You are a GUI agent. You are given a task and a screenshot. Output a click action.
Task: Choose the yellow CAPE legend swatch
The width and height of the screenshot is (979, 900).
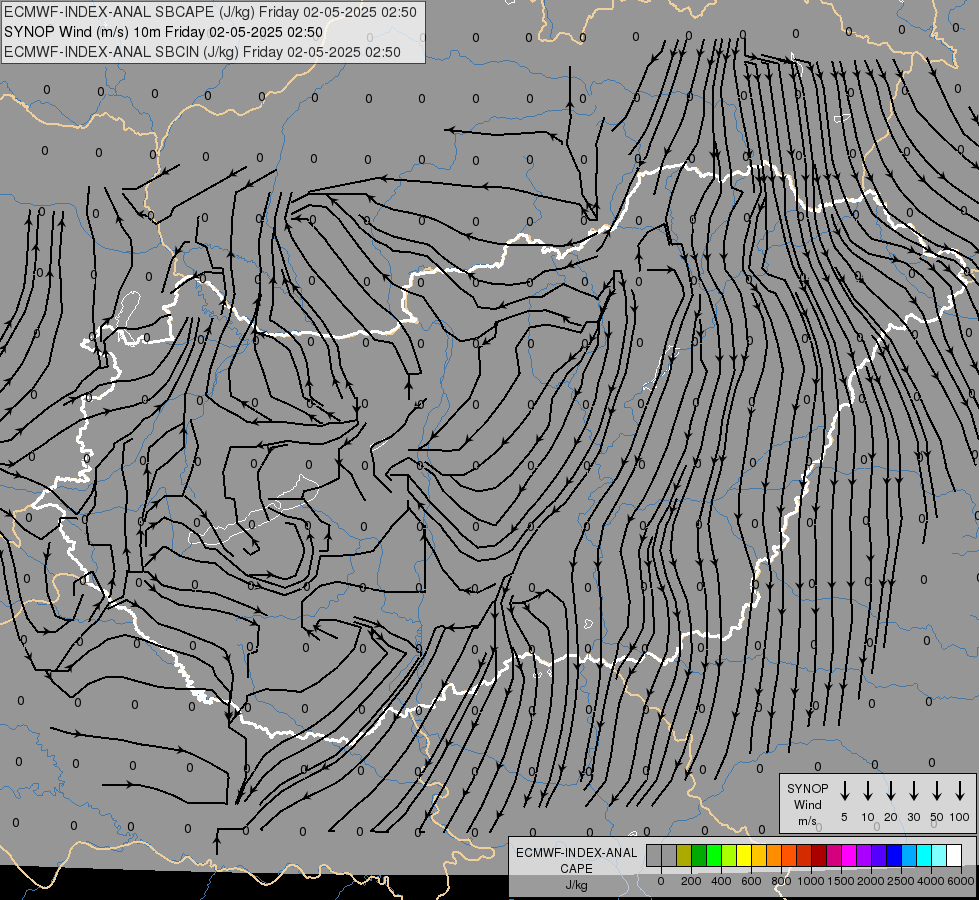point(744,855)
